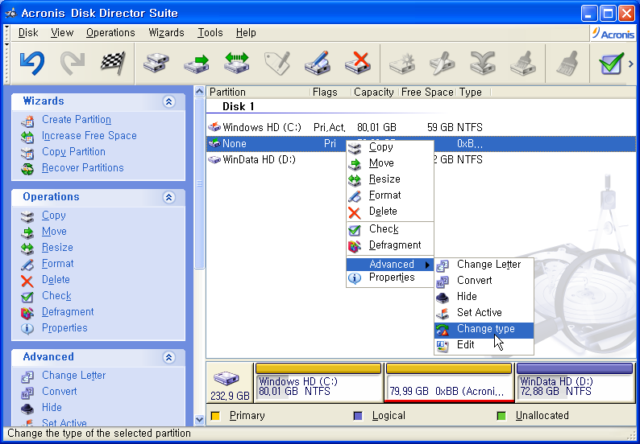Start the Create Partition wizard
Screen dimensions: 640x444
click(x=76, y=120)
